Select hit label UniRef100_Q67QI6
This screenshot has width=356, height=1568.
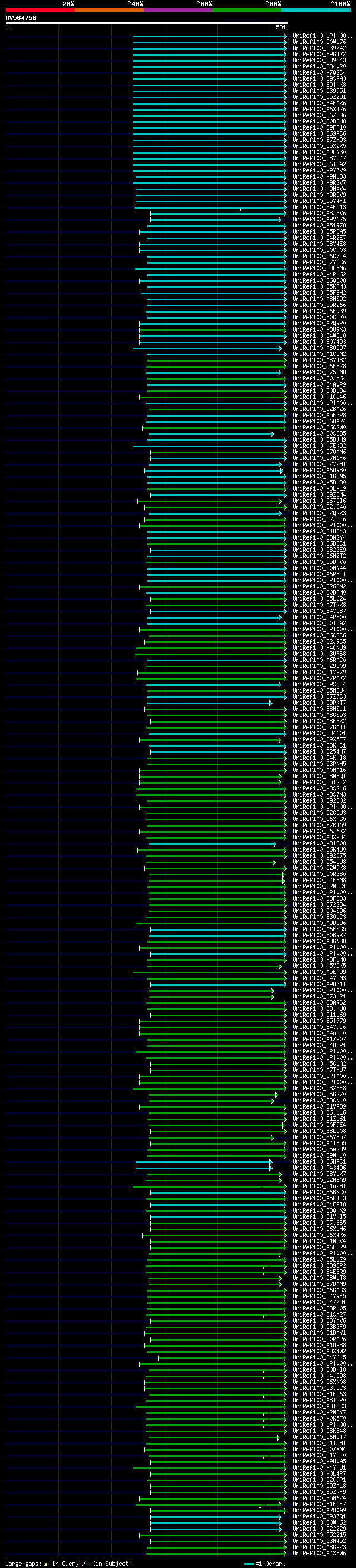(319, 501)
